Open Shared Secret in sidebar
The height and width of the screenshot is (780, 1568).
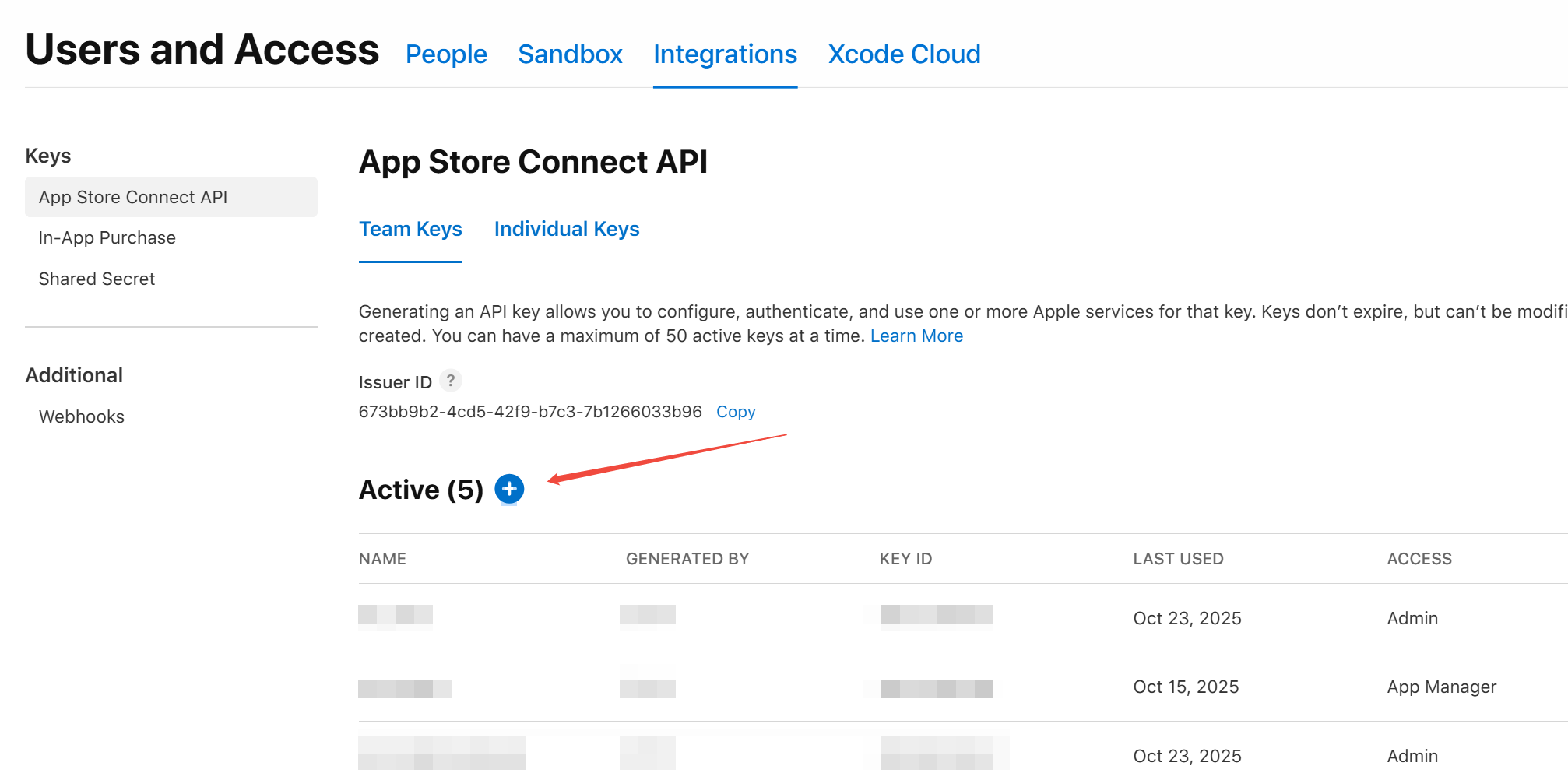click(x=97, y=279)
